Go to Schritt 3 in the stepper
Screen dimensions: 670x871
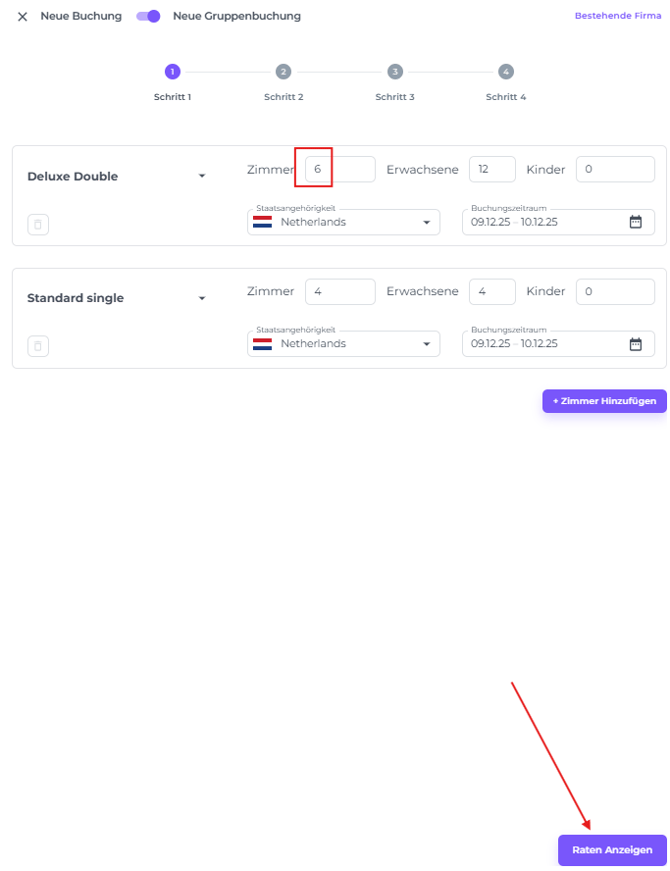click(395, 72)
